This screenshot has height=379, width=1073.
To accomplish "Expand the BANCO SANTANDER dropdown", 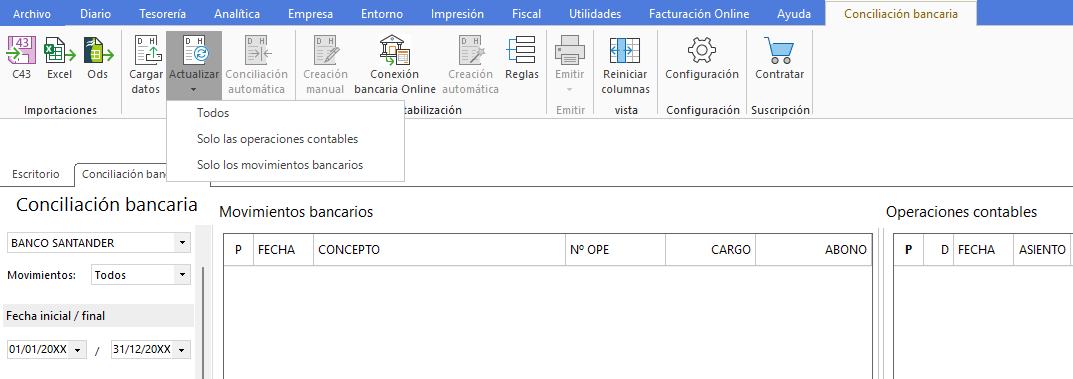I will [x=182, y=243].
